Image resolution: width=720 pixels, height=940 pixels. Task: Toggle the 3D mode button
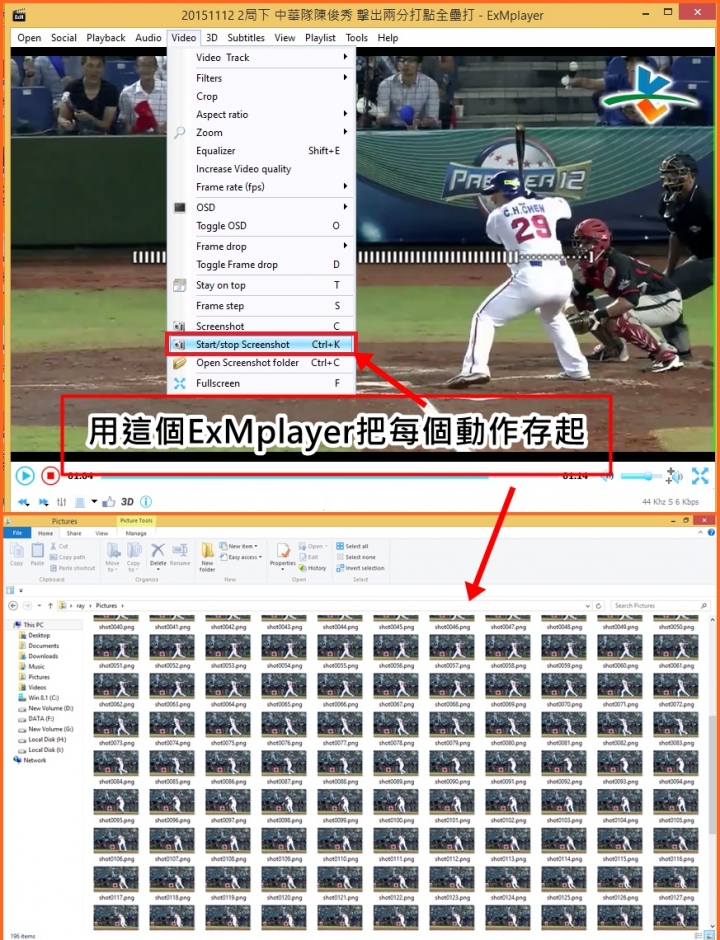(x=127, y=502)
